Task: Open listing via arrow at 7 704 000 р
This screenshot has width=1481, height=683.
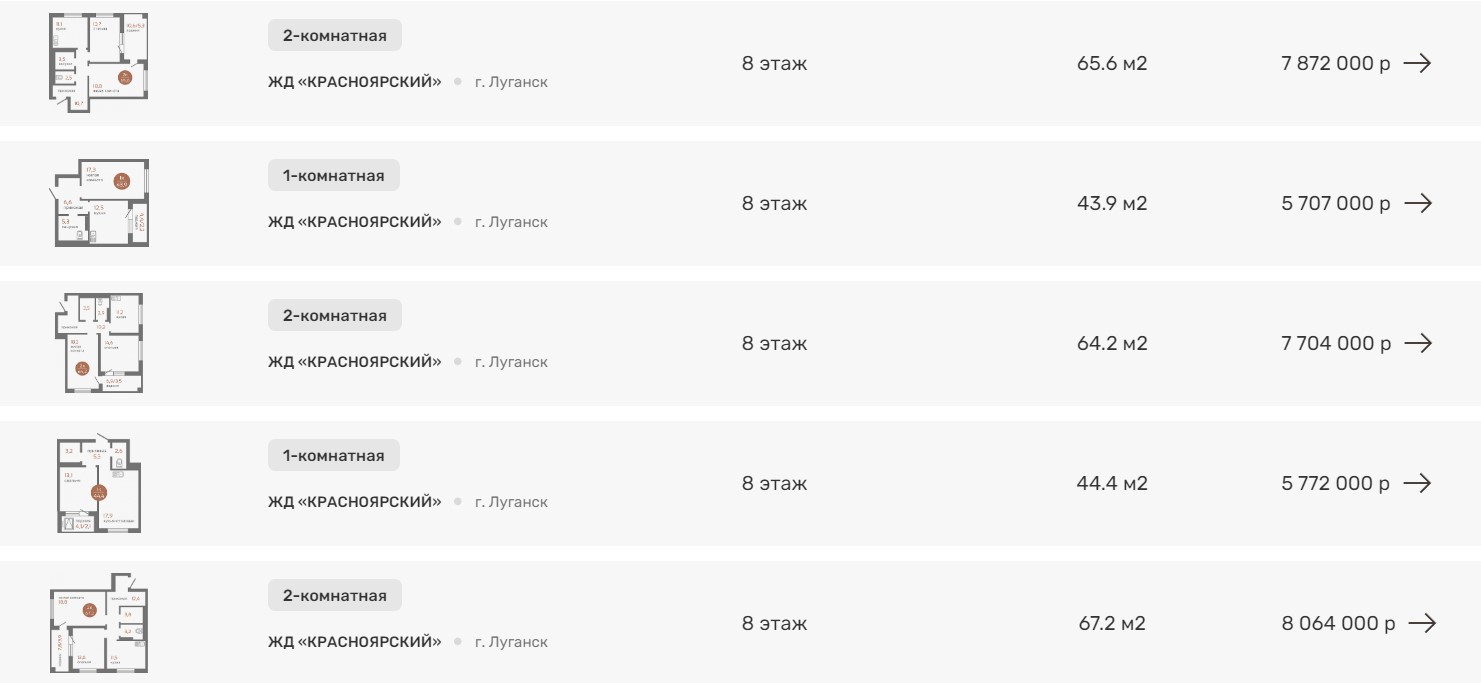Action: [1416, 343]
